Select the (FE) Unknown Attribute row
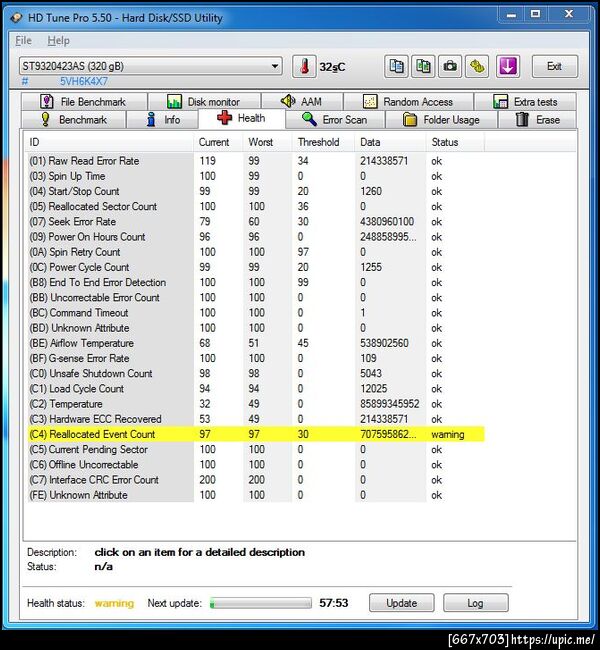This screenshot has width=600, height=650. point(256,495)
